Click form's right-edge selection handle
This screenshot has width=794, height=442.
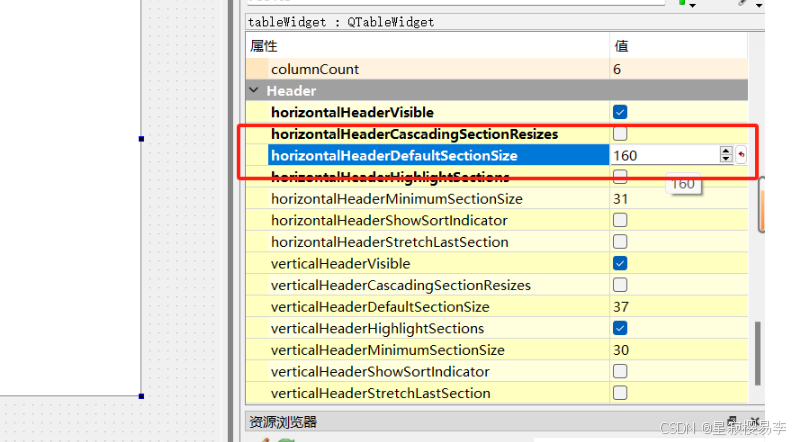141,139
